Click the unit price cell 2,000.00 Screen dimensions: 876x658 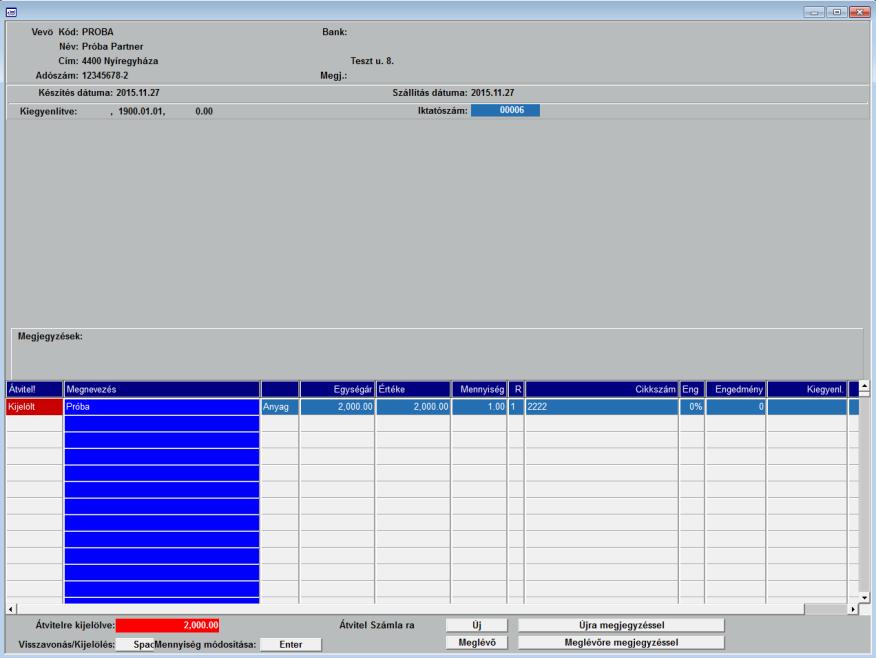pos(337,407)
